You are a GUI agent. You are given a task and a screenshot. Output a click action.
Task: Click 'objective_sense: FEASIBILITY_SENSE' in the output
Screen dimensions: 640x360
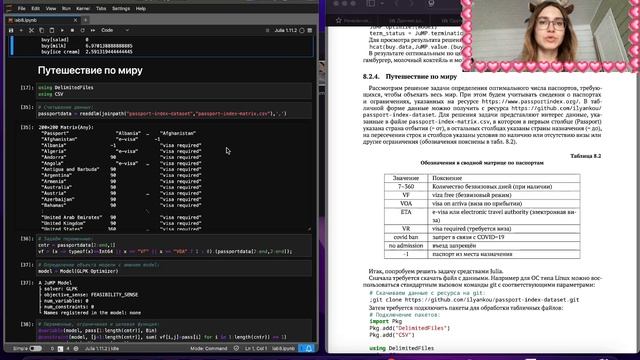pos(91,294)
